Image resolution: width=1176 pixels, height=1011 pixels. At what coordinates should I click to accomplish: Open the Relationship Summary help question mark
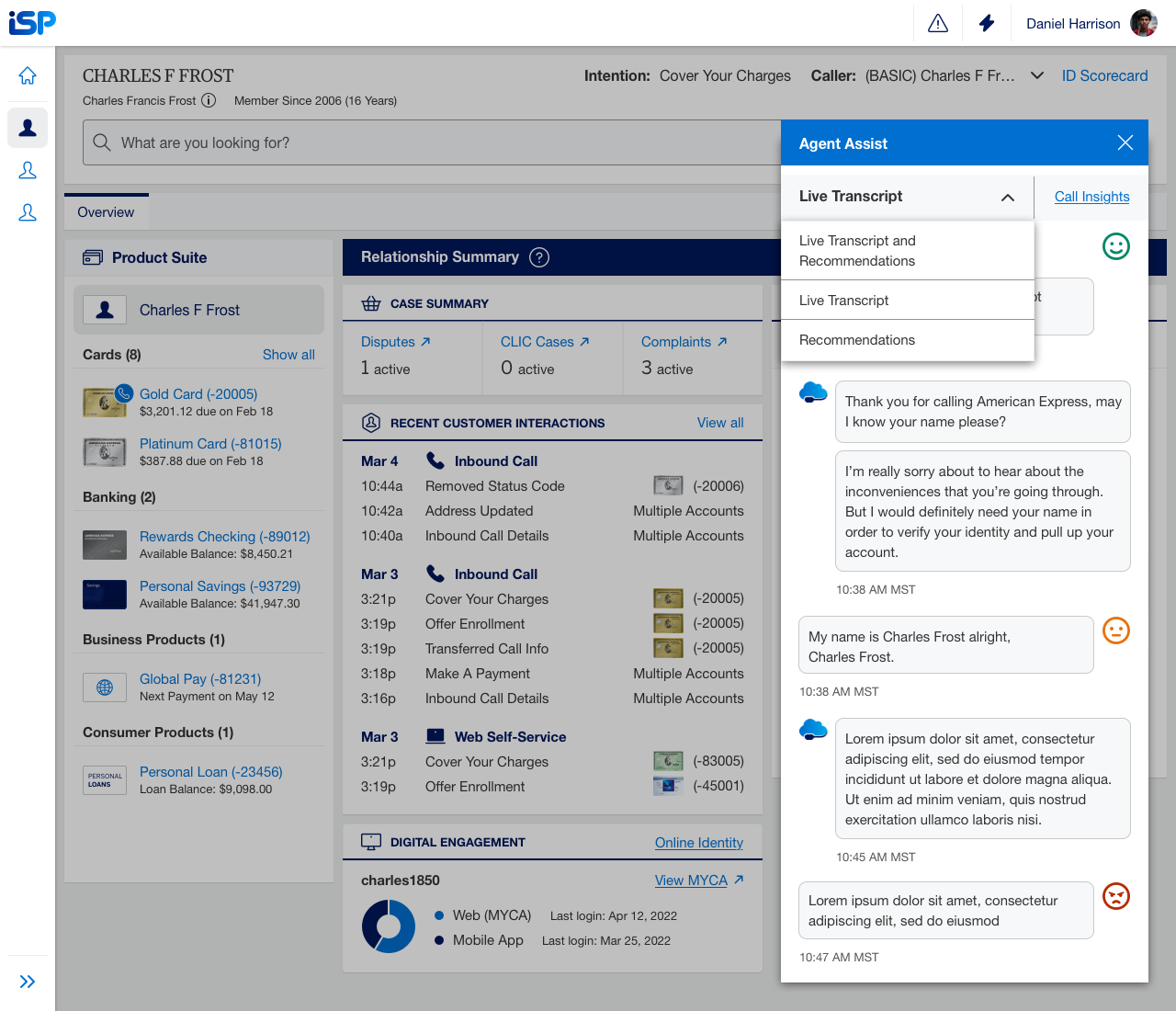tap(539, 257)
